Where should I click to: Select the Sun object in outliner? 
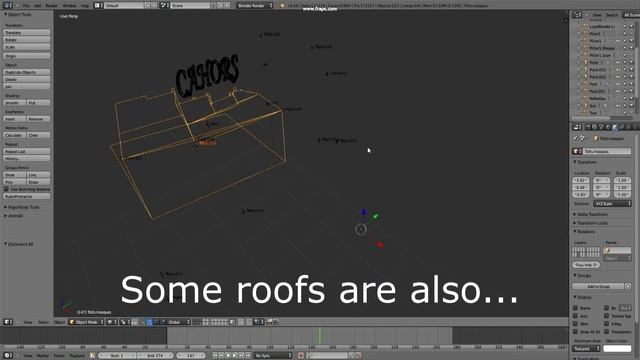pos(593,106)
